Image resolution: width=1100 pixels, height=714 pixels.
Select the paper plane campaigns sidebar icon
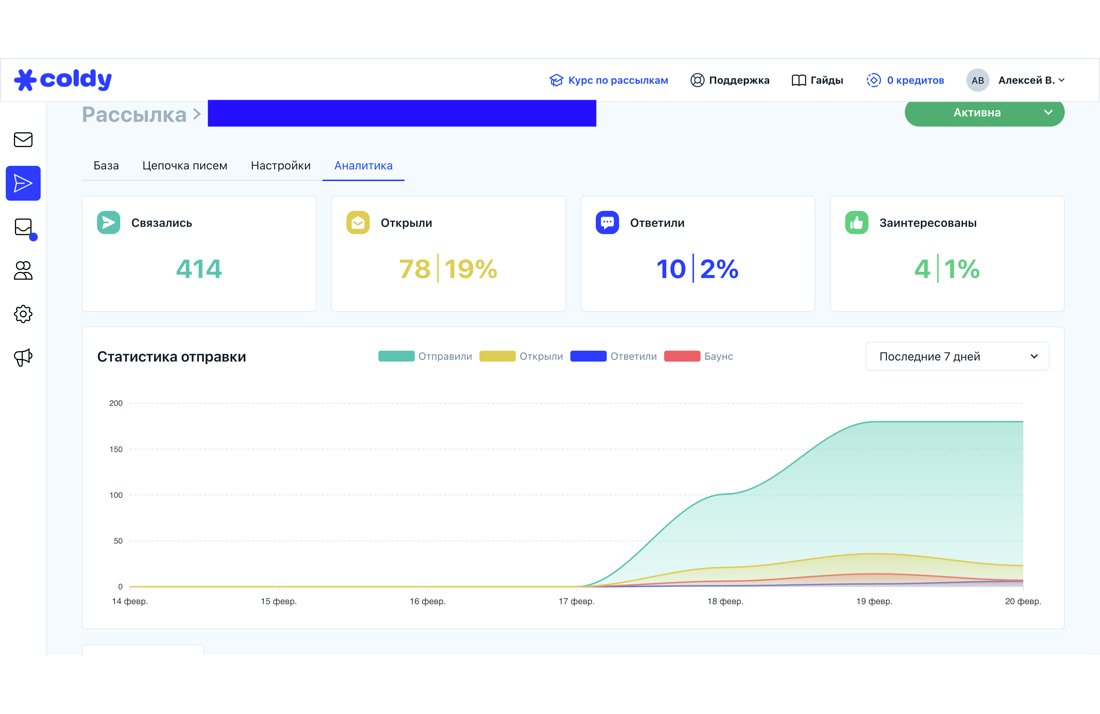23,184
